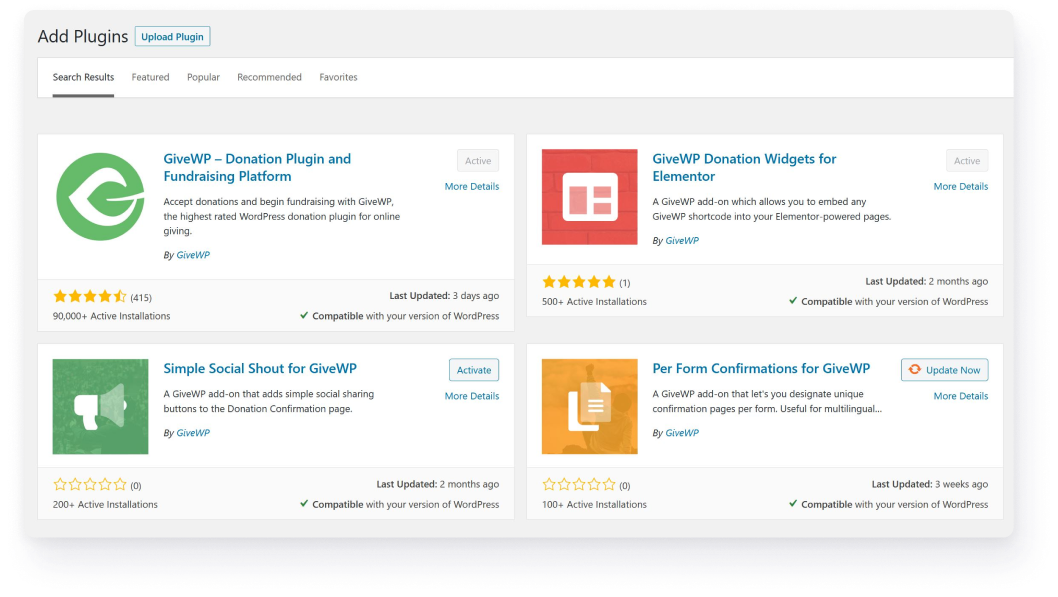Click the GiveWP plugin star rating
Screen dimensions: 1058x597
pos(90,297)
